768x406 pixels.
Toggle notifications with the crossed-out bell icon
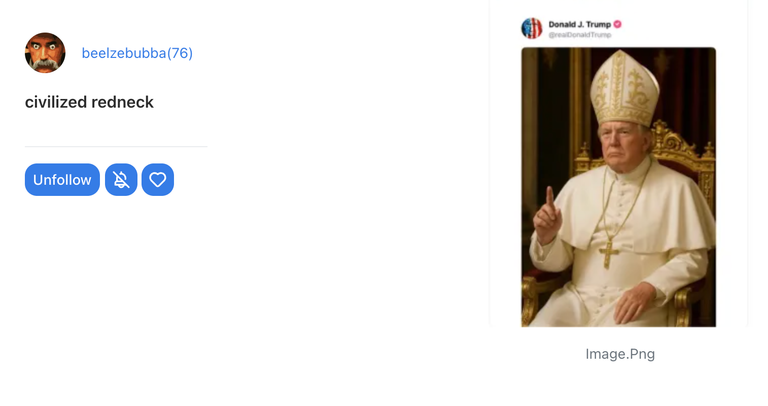tap(121, 180)
